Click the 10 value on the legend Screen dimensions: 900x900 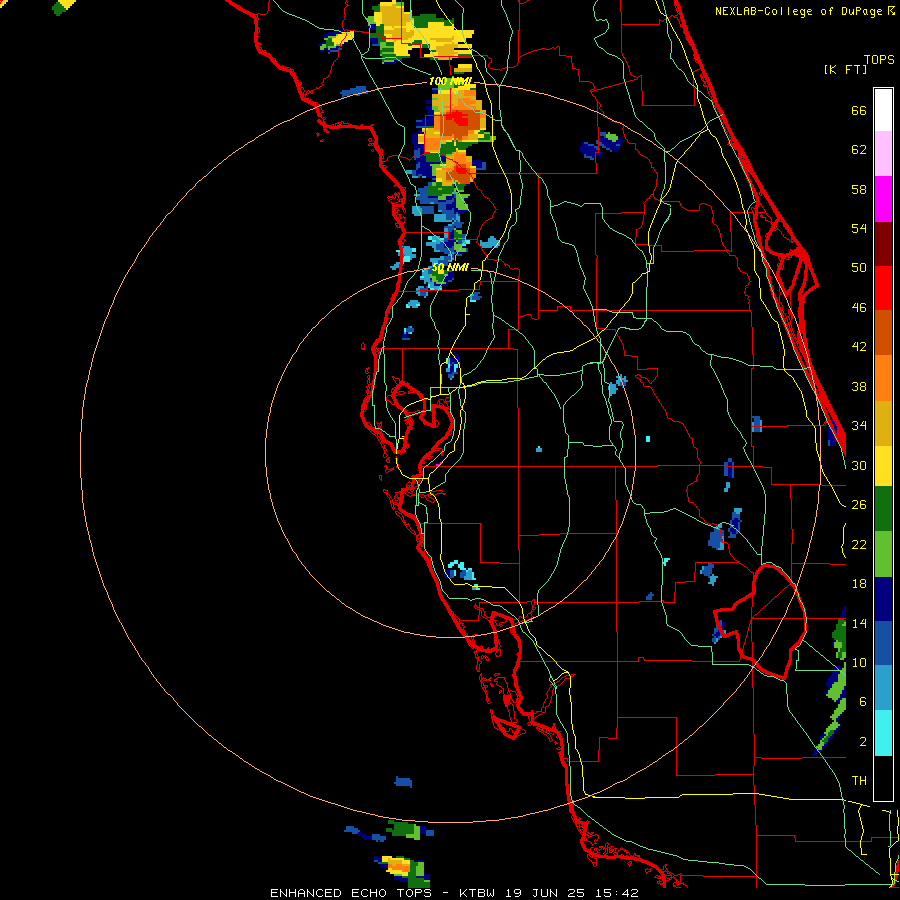(x=859, y=662)
